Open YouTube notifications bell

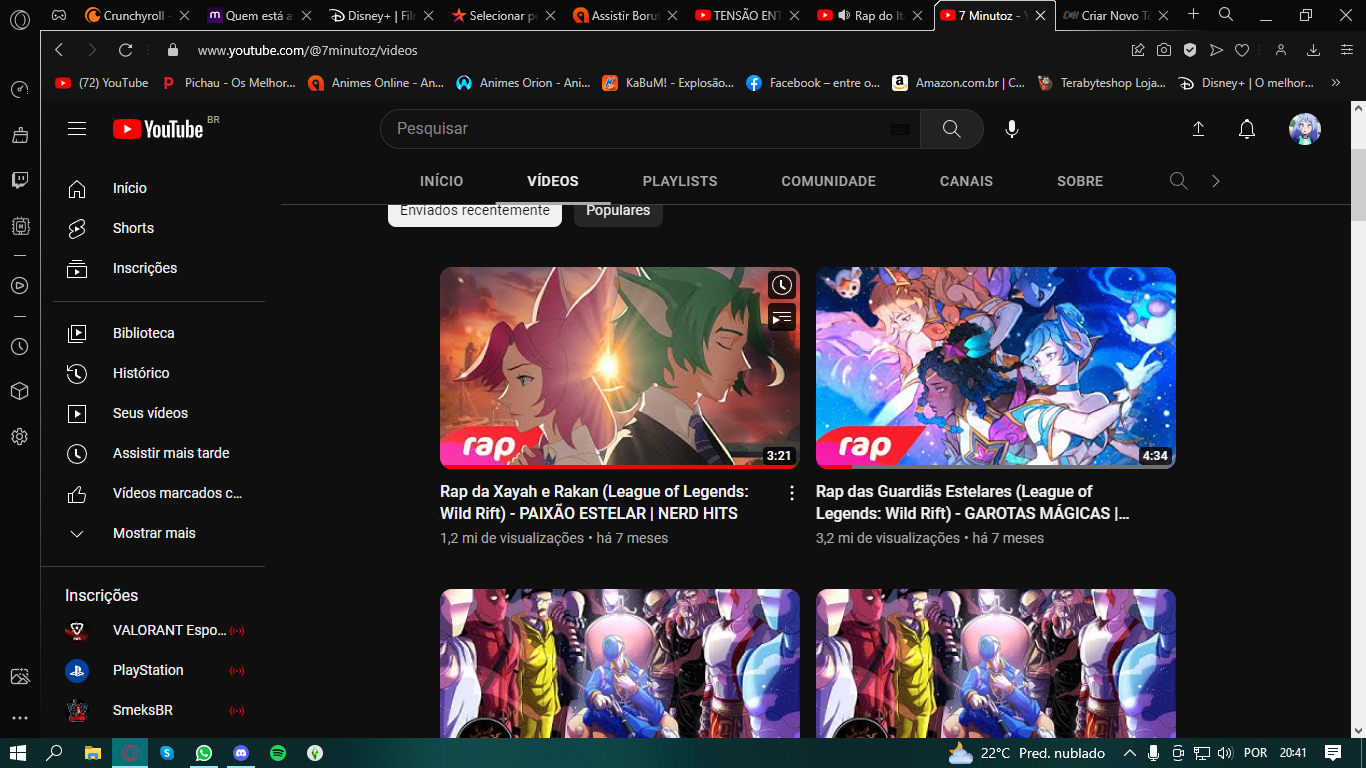click(1247, 129)
